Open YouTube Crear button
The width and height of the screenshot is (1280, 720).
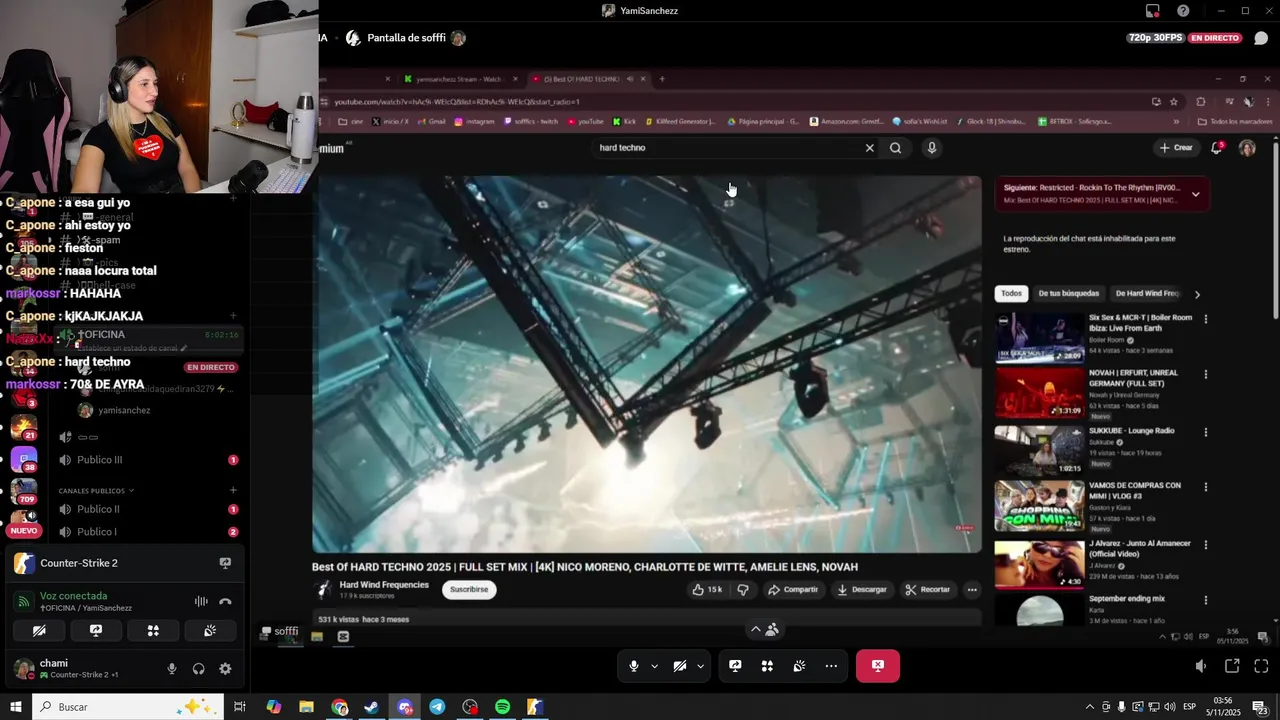(x=1176, y=148)
